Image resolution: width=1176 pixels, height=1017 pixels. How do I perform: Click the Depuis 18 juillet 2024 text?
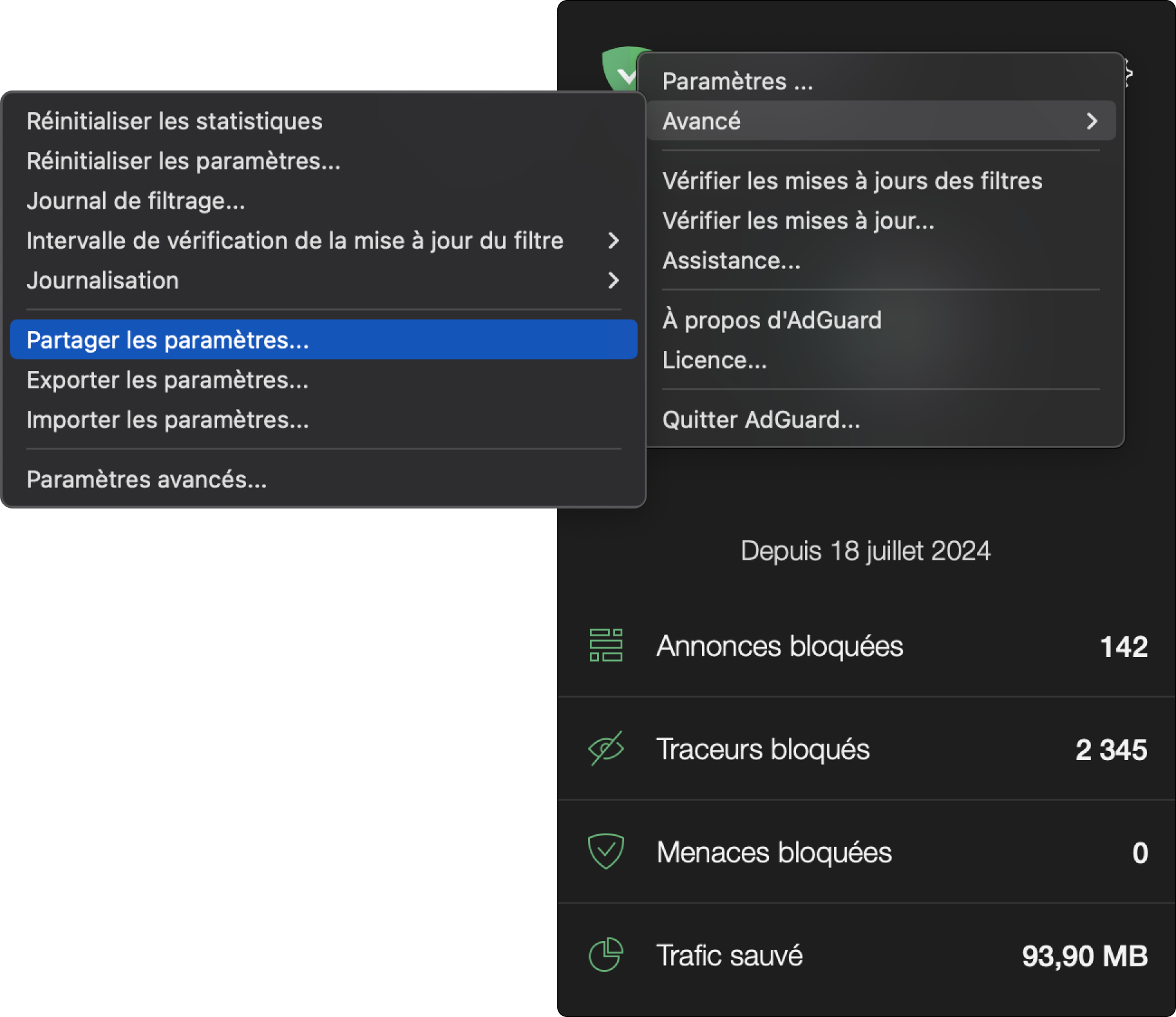(x=865, y=551)
